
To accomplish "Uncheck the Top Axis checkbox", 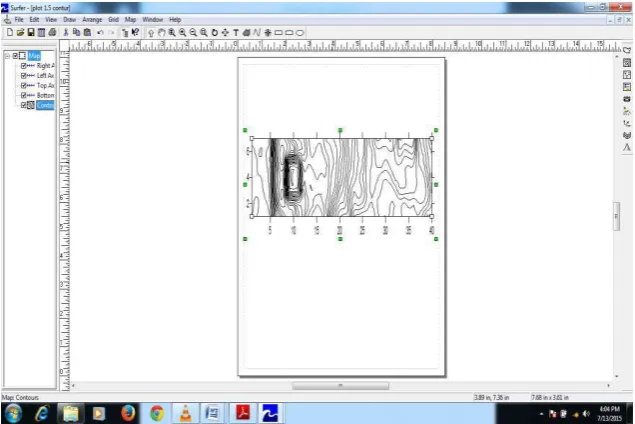I will (x=23, y=85).
